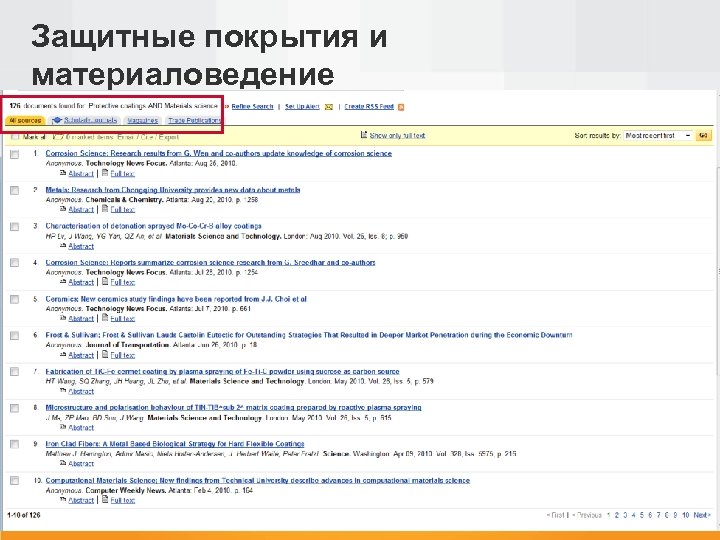
Task: Open Computational Materials Science article title
Action: pyautogui.click(x=258, y=480)
